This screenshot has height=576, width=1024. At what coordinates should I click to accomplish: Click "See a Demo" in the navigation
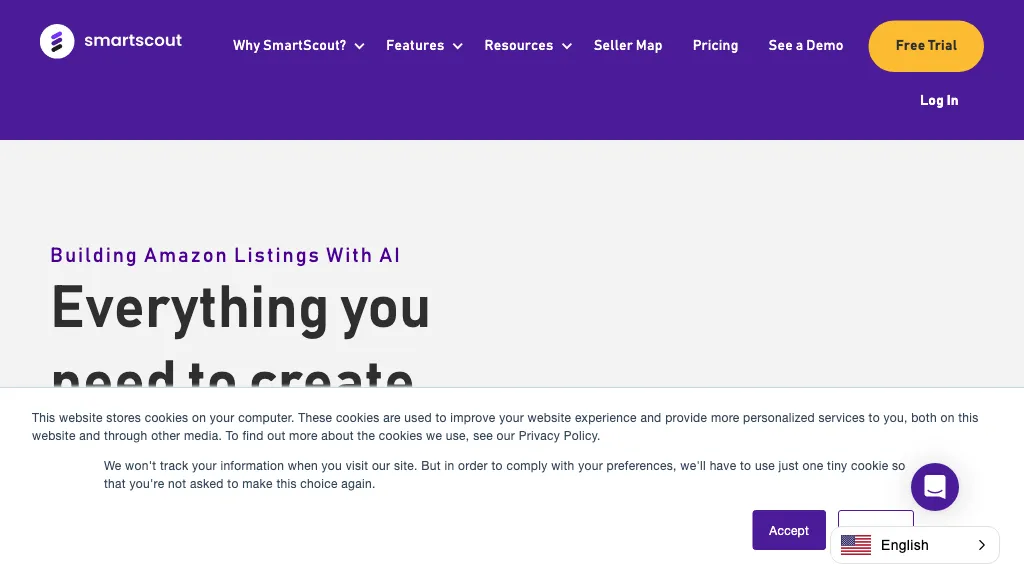(806, 46)
